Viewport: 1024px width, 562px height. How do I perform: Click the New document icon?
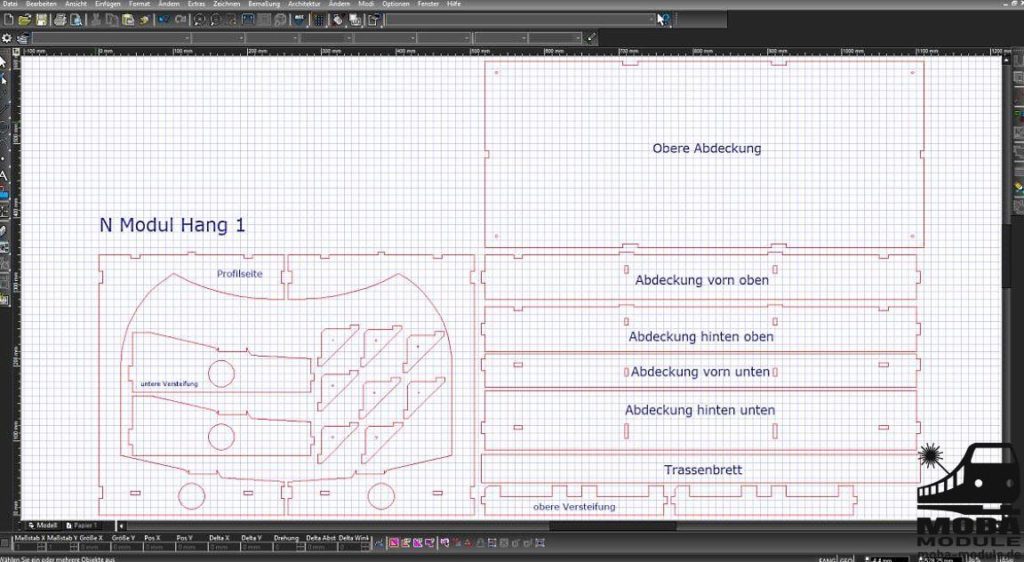click(x=8, y=20)
